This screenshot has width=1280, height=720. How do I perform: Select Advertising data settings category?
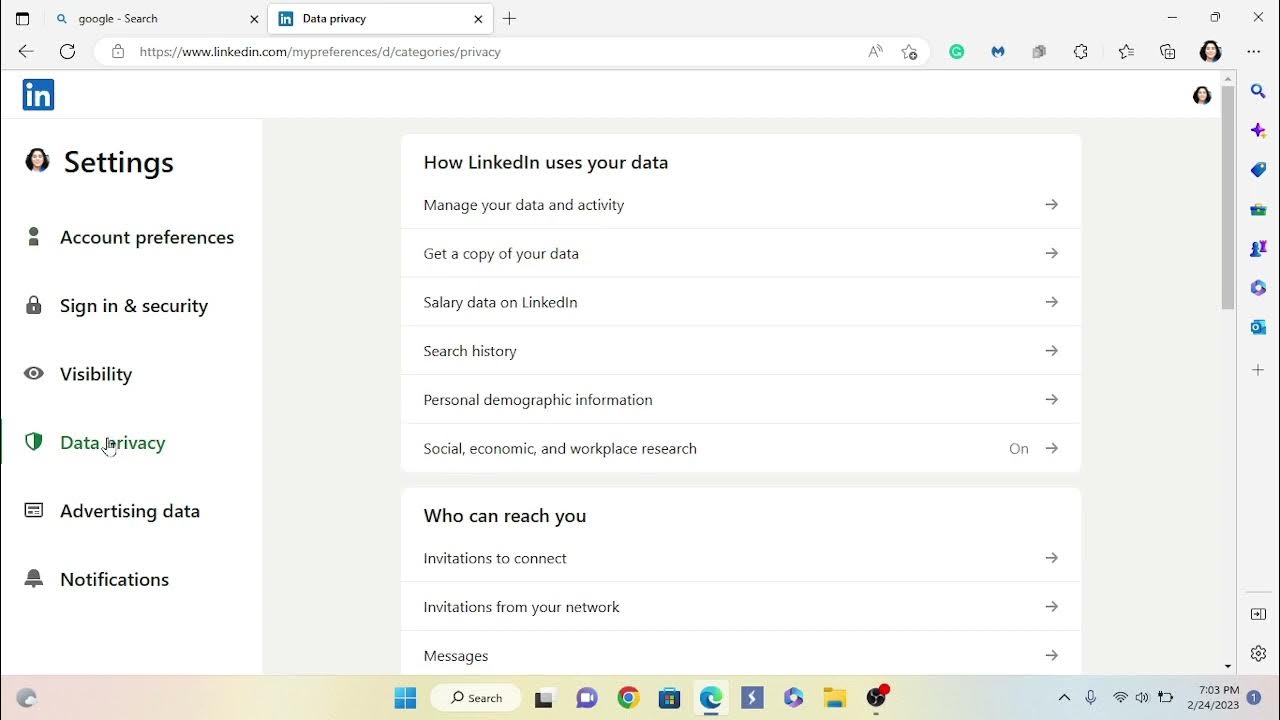tap(130, 511)
